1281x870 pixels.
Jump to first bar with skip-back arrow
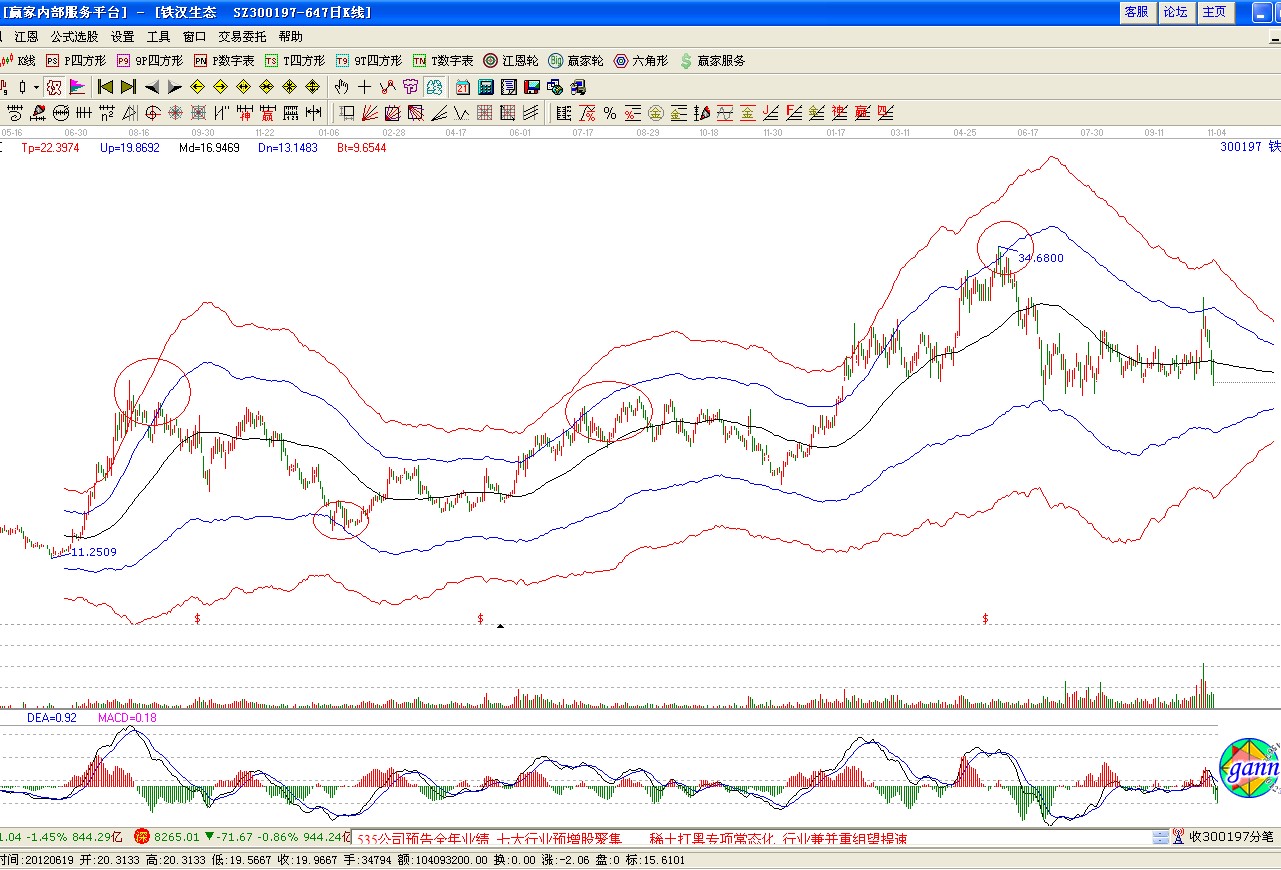(104, 87)
